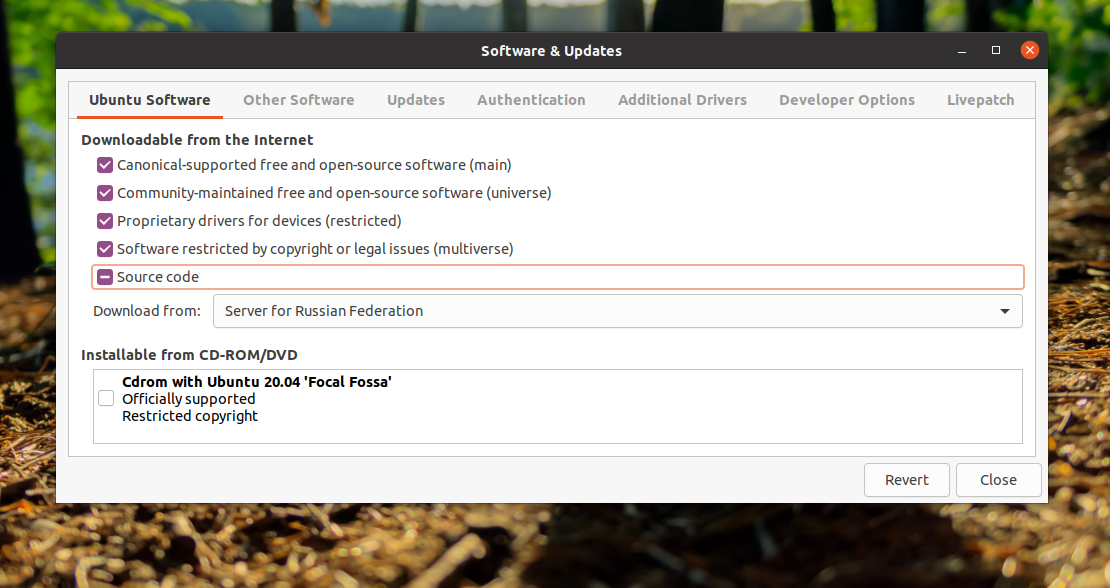1110x588 pixels.
Task: Click the Revert button
Action: [907, 480]
